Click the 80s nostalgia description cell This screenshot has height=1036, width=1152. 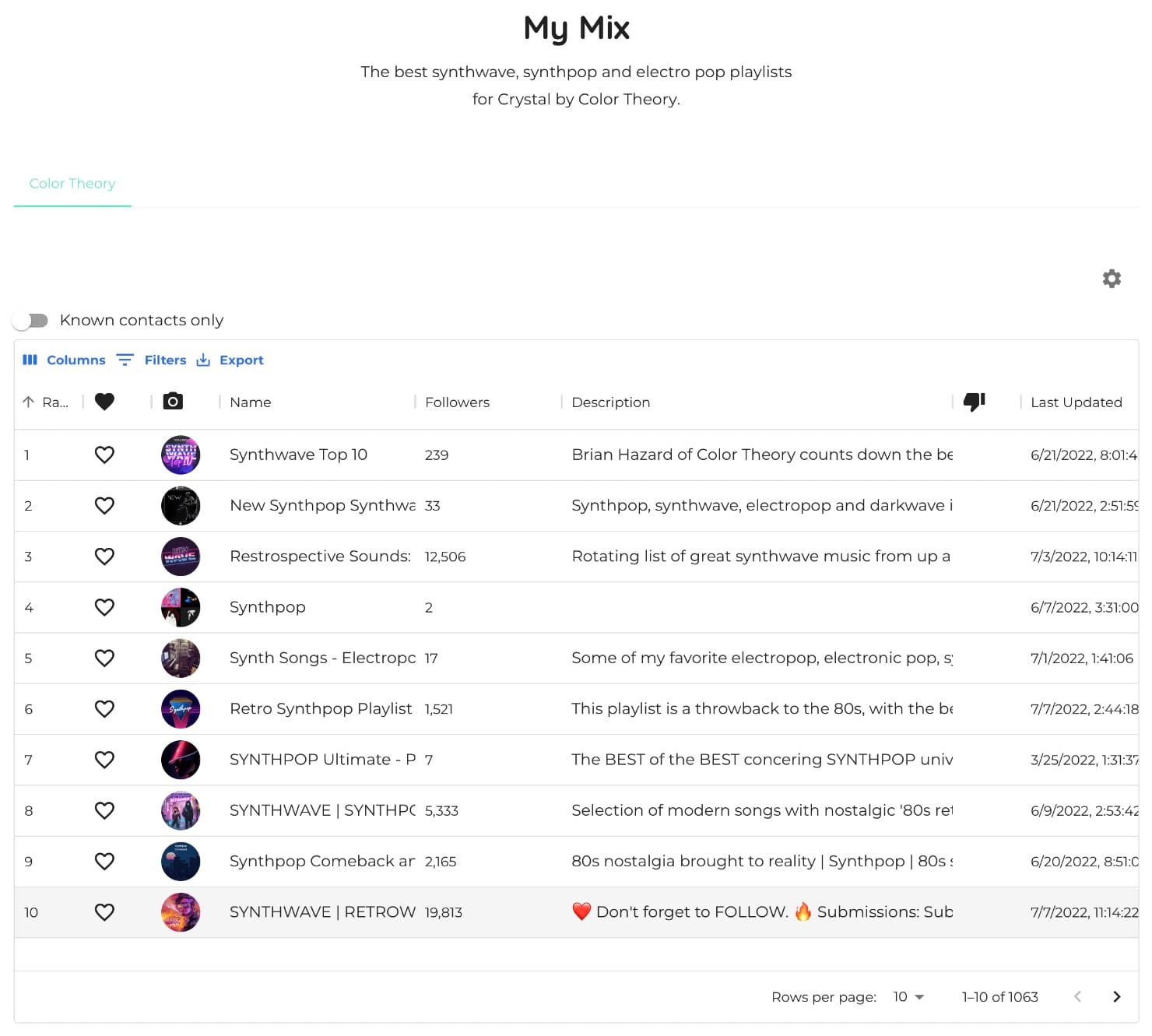tap(762, 862)
